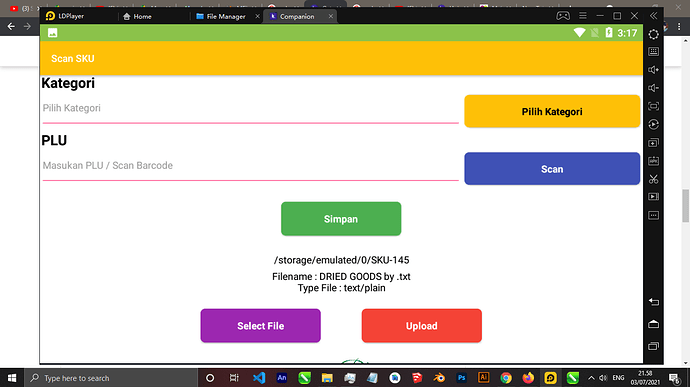Screen dimensions: 690x387
Task: Click the Android back arrow icon
Action: [x=653, y=302]
